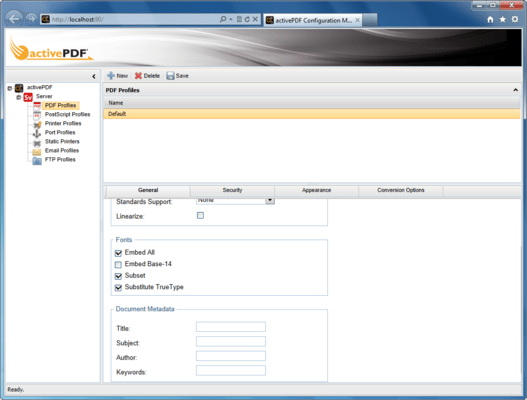527x400 pixels.
Task: Click the Static Printers icon
Action: coord(37,143)
